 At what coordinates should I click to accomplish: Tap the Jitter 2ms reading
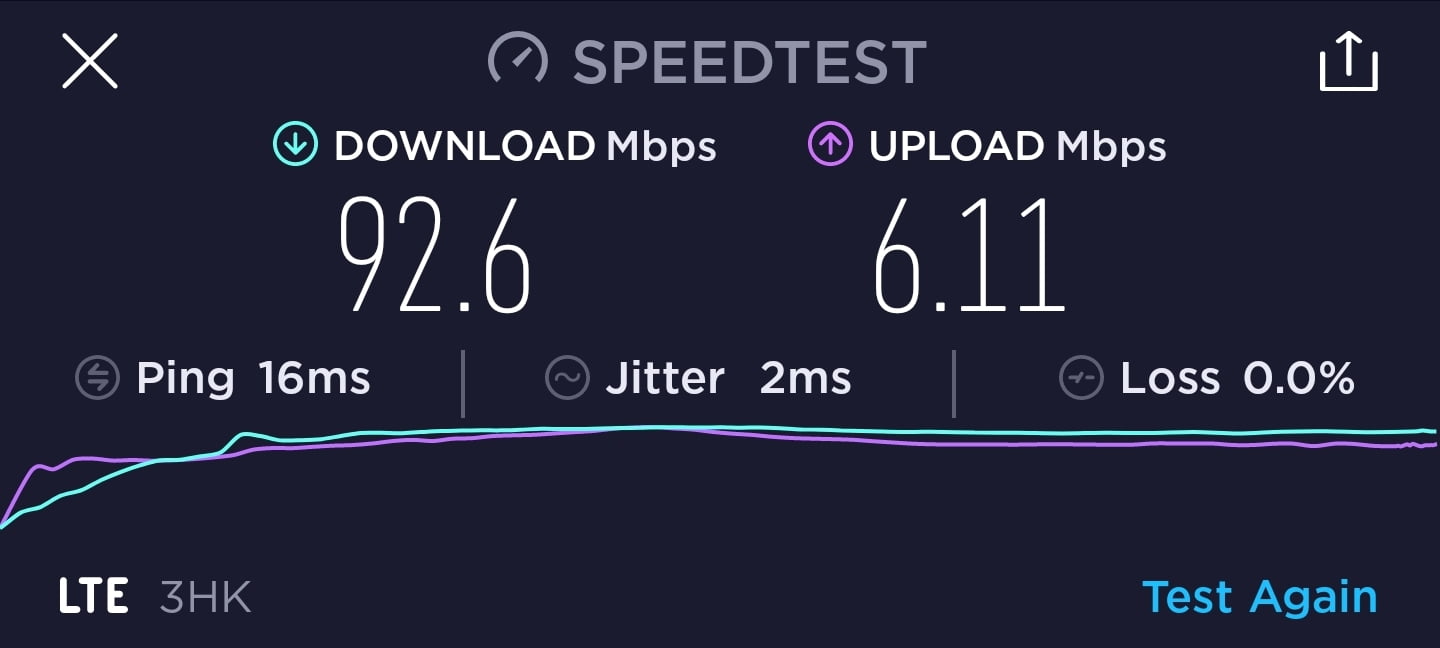(728, 379)
